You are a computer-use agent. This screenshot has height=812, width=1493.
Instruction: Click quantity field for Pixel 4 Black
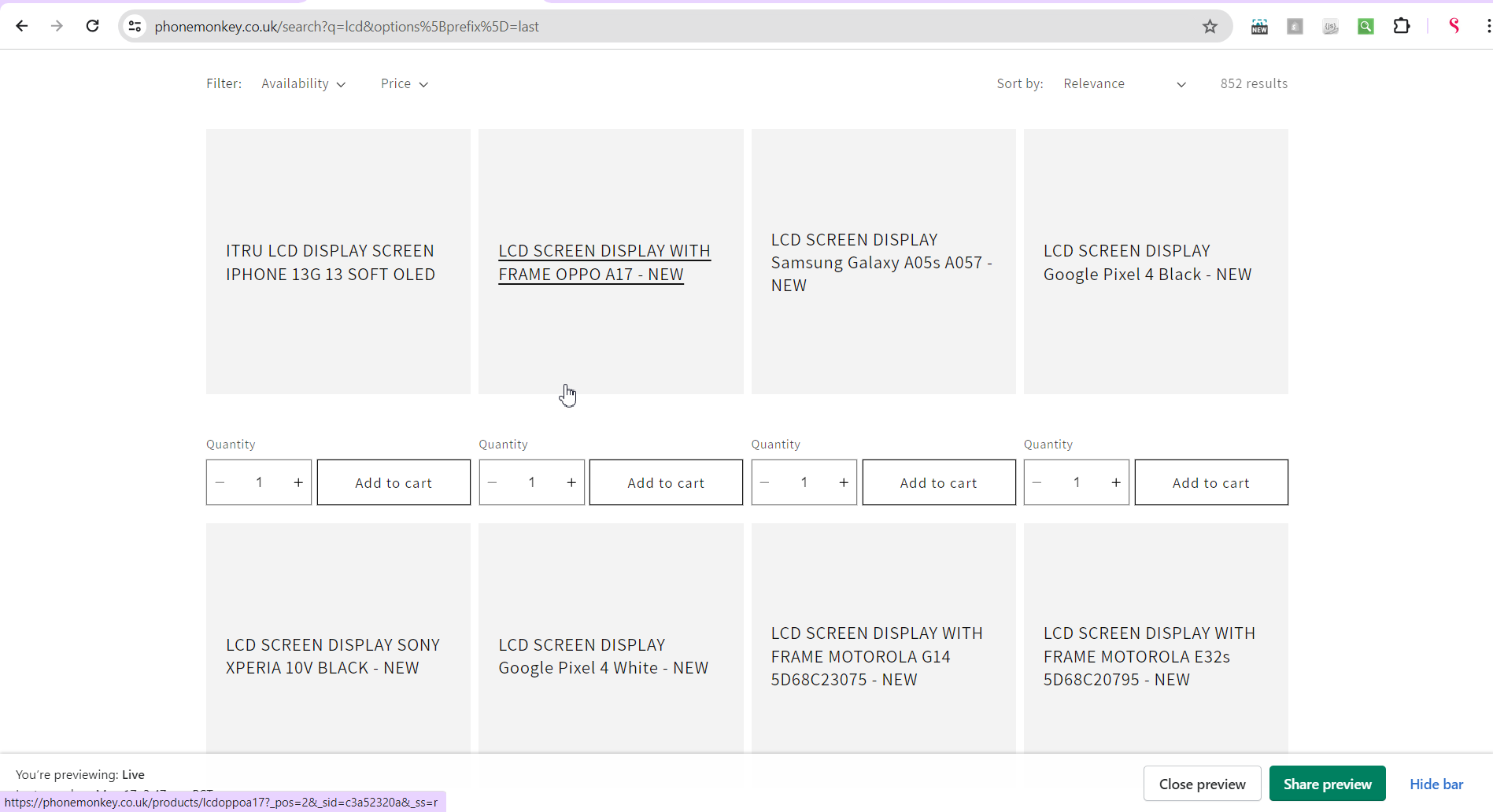click(1077, 482)
